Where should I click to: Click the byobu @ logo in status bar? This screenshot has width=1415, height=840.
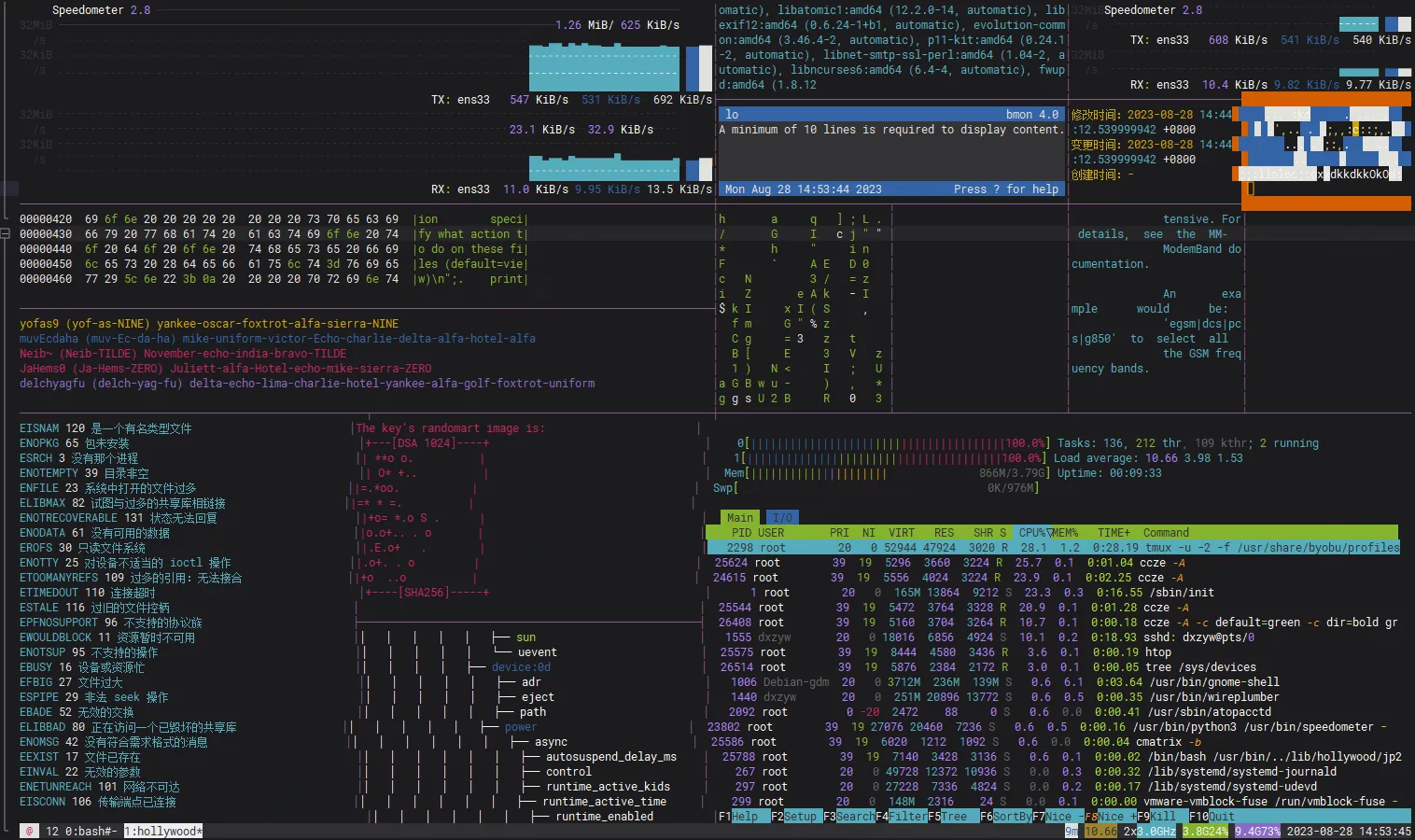coord(29,831)
